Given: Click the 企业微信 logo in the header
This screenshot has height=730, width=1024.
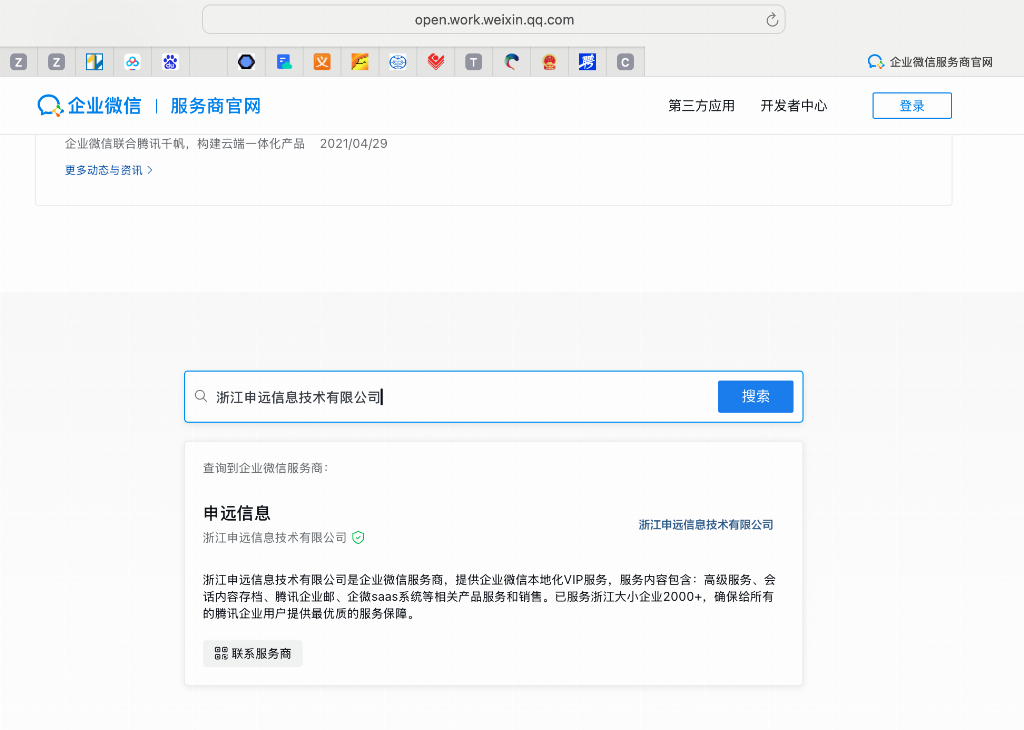Looking at the screenshot, I should (x=89, y=106).
